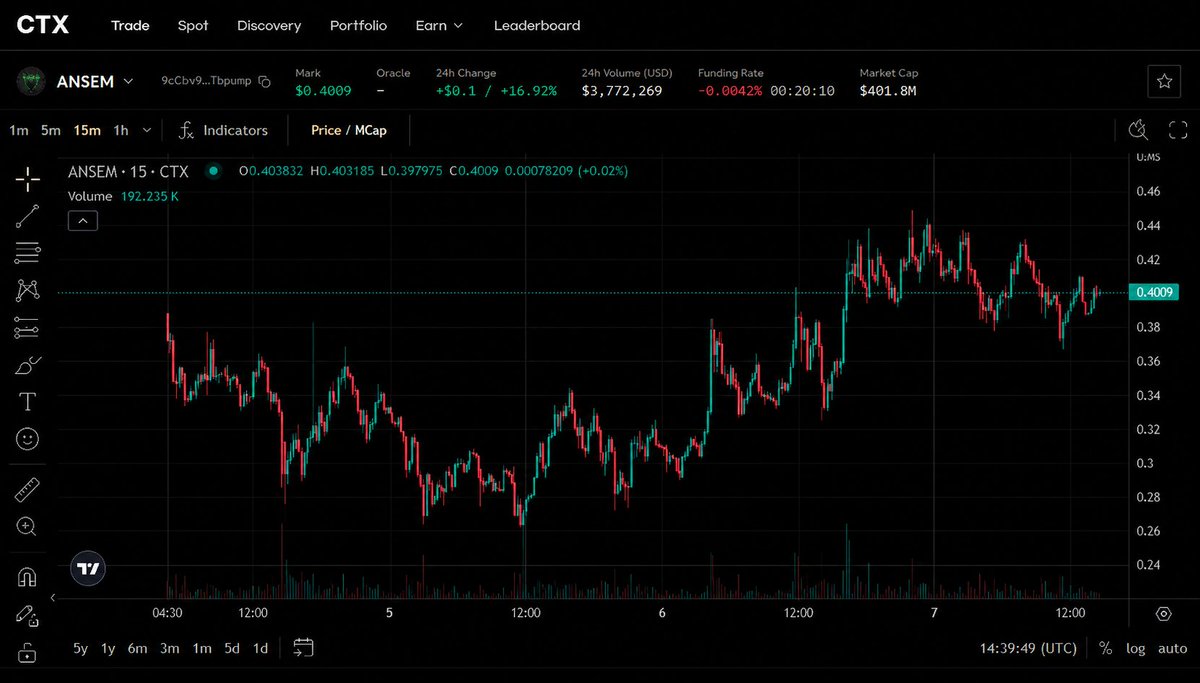Select the crosshair cursor tool
This screenshot has height=683, width=1200.
coord(27,180)
